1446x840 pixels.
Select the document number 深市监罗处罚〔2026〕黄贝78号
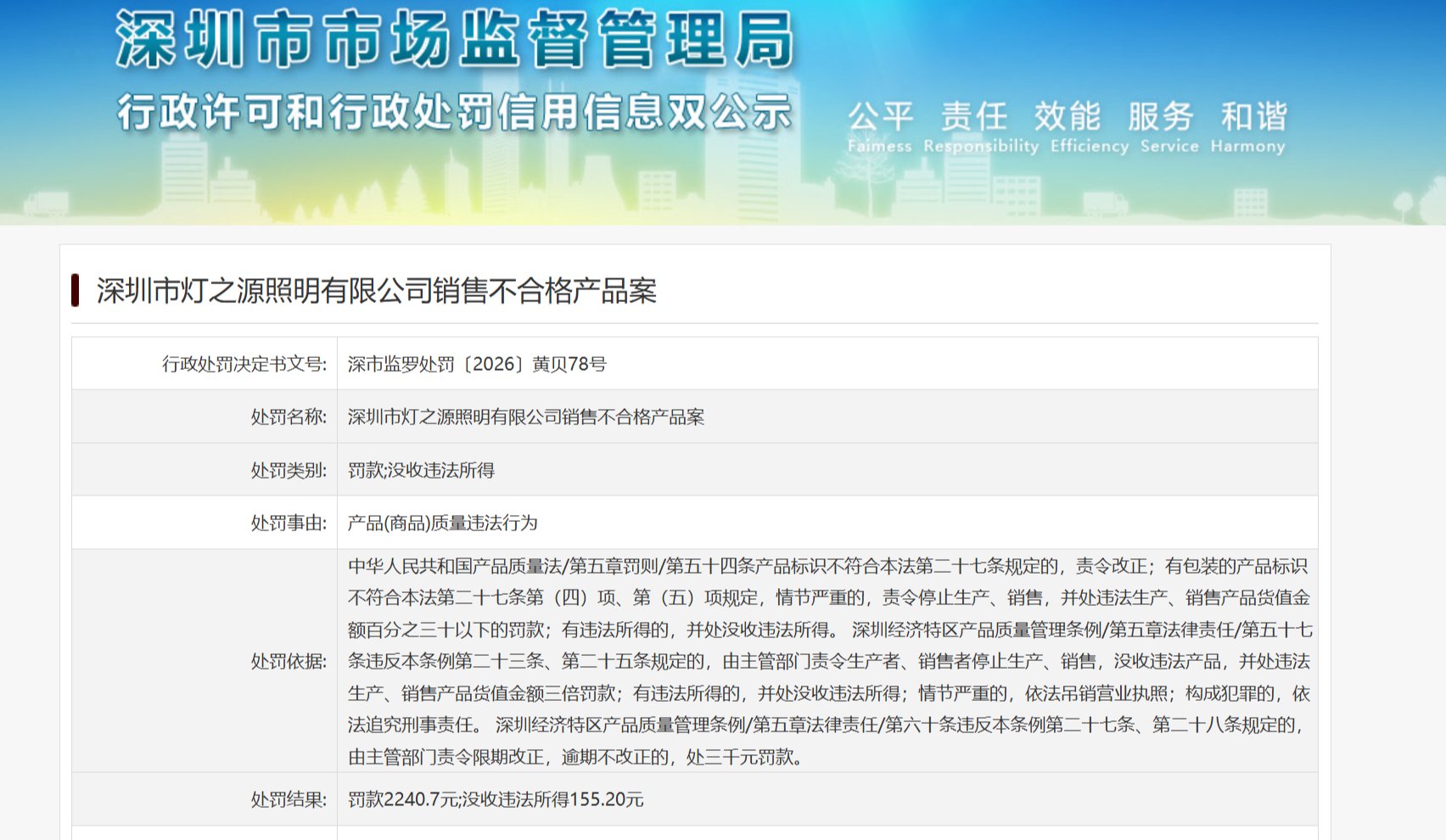click(477, 364)
